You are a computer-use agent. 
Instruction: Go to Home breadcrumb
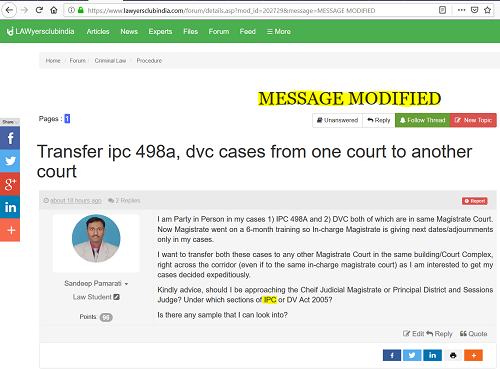(53, 61)
